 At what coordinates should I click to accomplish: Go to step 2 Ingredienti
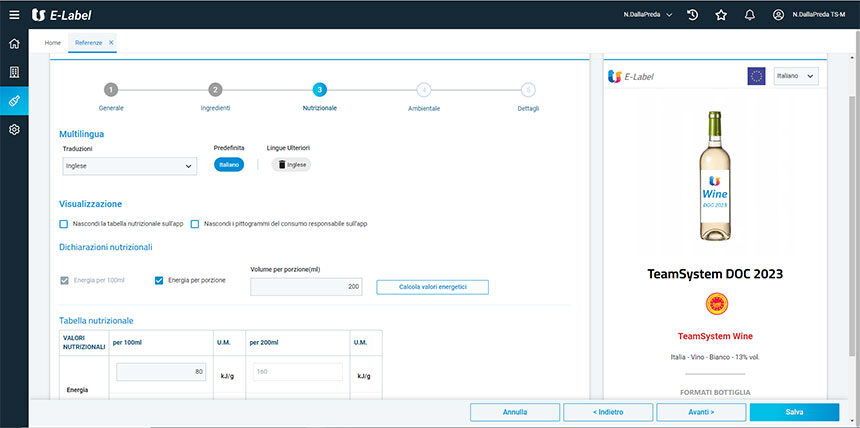click(216, 90)
